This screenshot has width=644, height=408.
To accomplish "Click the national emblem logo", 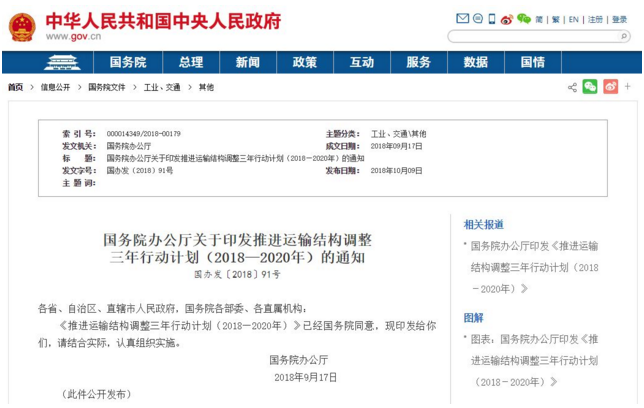I will coord(22,27).
